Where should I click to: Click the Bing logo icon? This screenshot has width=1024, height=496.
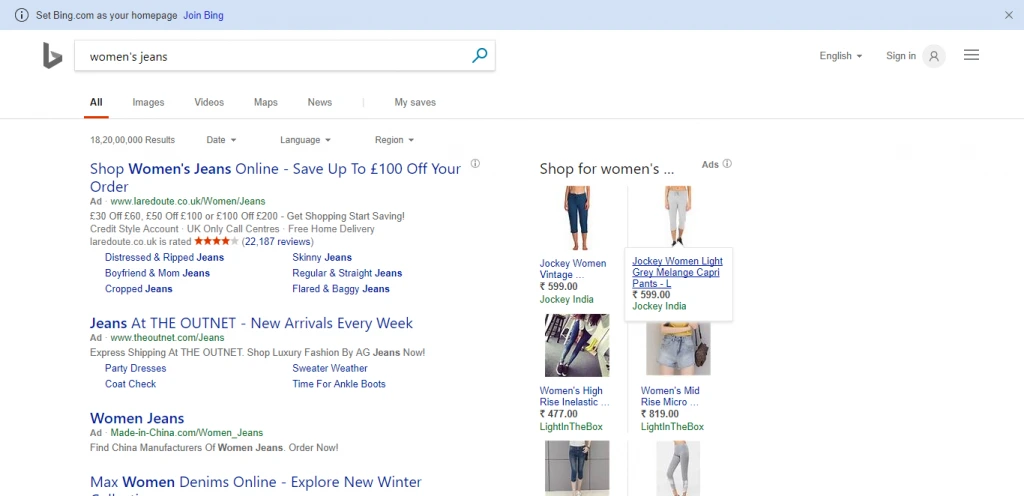coord(52,57)
